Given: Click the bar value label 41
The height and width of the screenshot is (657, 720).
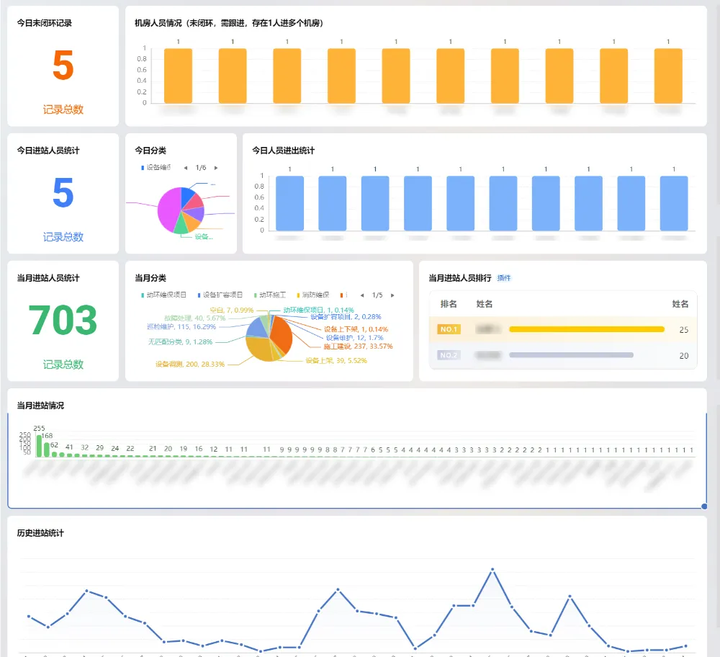Looking at the screenshot, I should (x=69, y=447).
